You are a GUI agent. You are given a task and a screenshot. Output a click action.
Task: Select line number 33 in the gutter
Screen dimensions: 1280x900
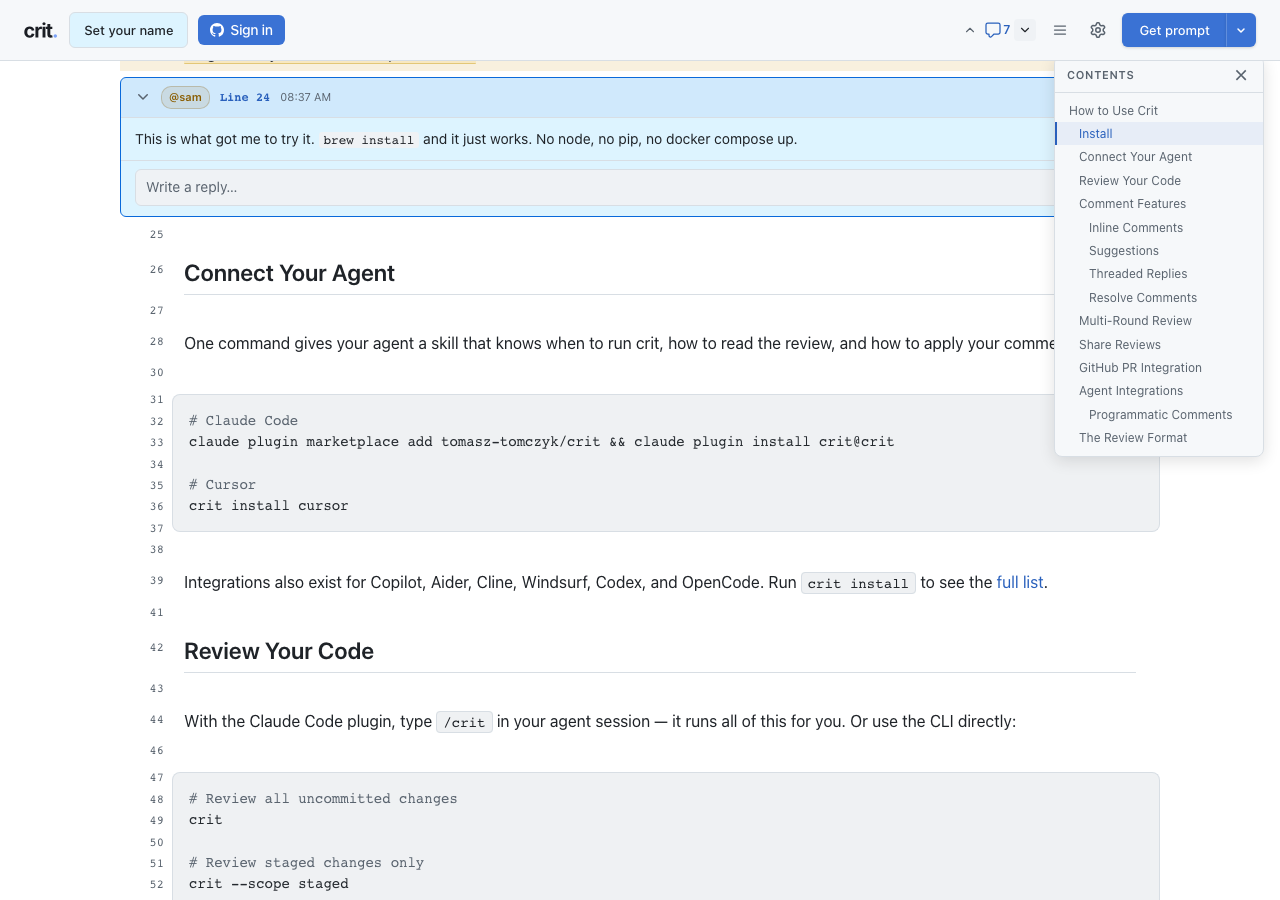coord(157,442)
